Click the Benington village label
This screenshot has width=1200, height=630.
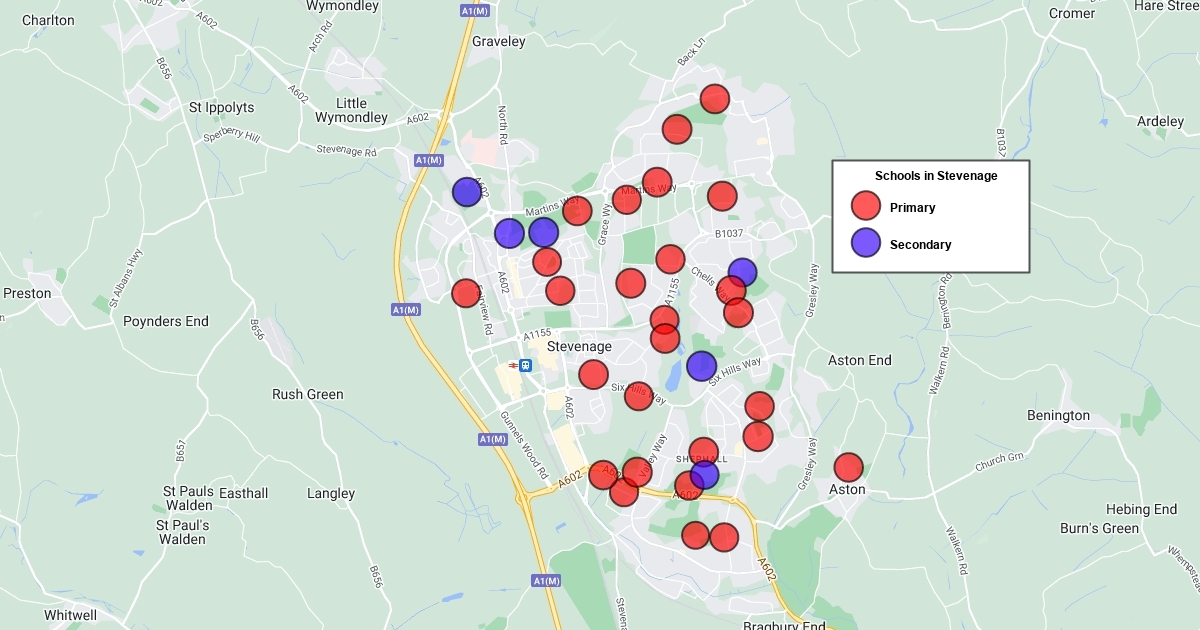point(1058,415)
